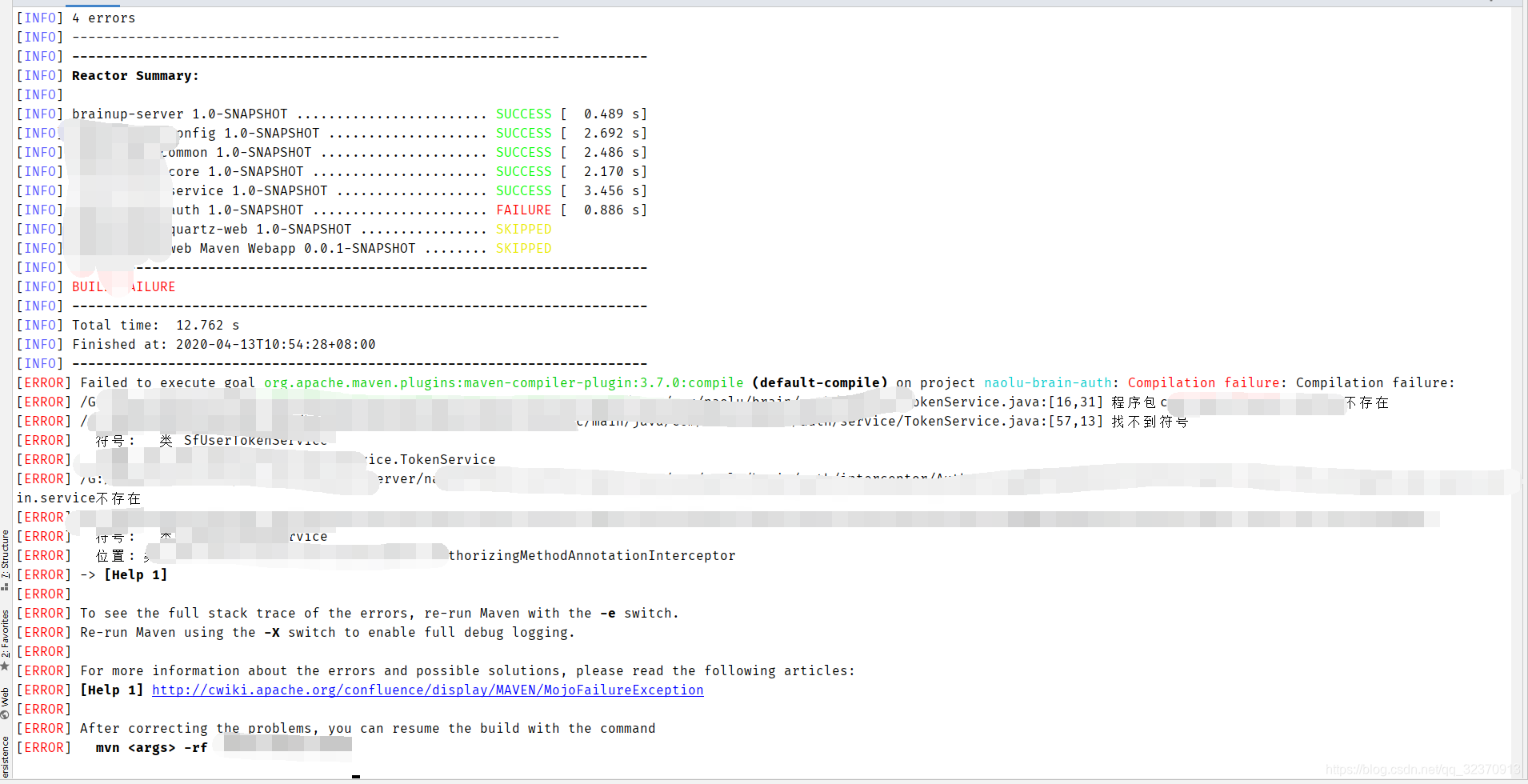
Task: Click the '找不到符号' error message
Action: 1150,421
